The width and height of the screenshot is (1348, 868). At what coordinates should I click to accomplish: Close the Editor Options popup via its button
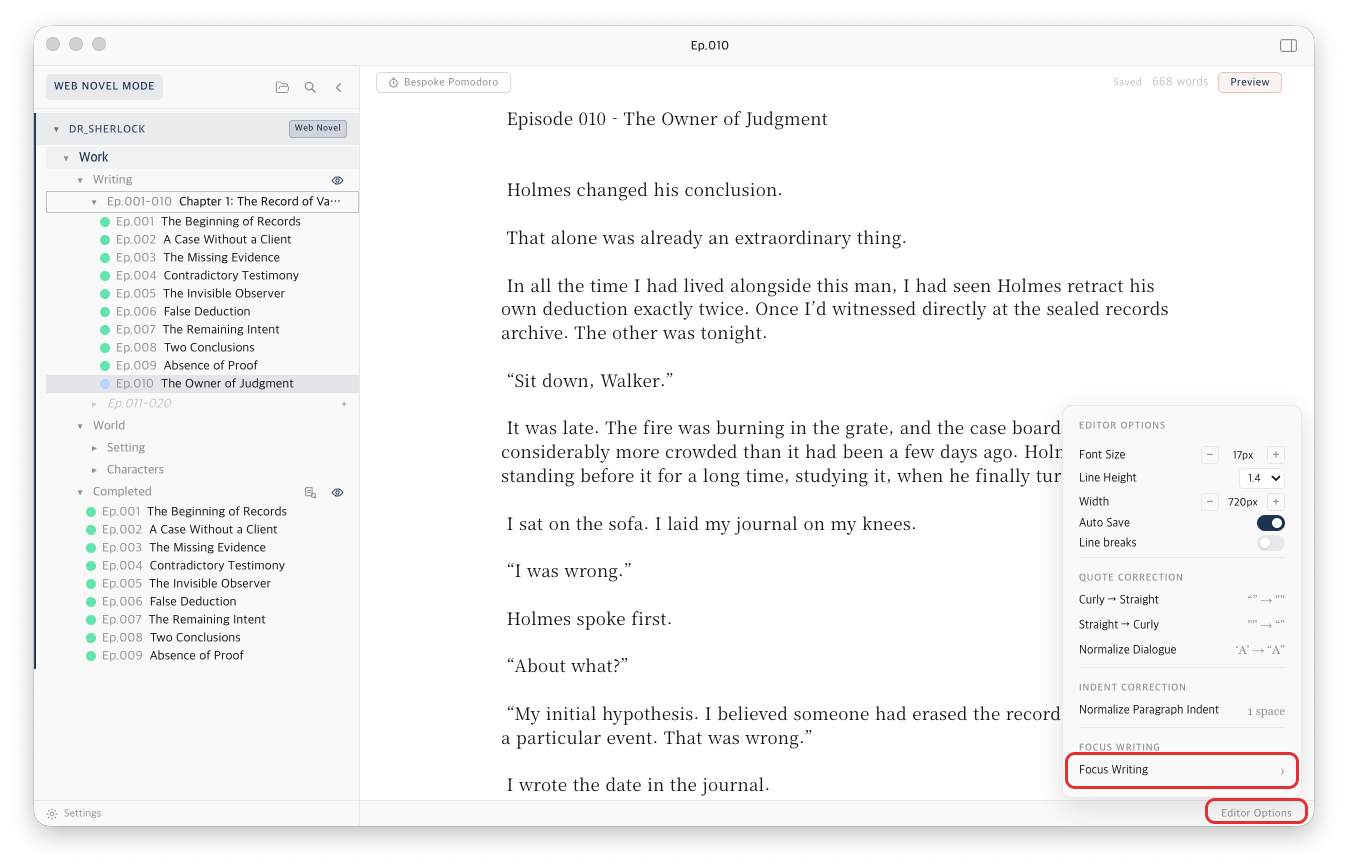click(1256, 813)
